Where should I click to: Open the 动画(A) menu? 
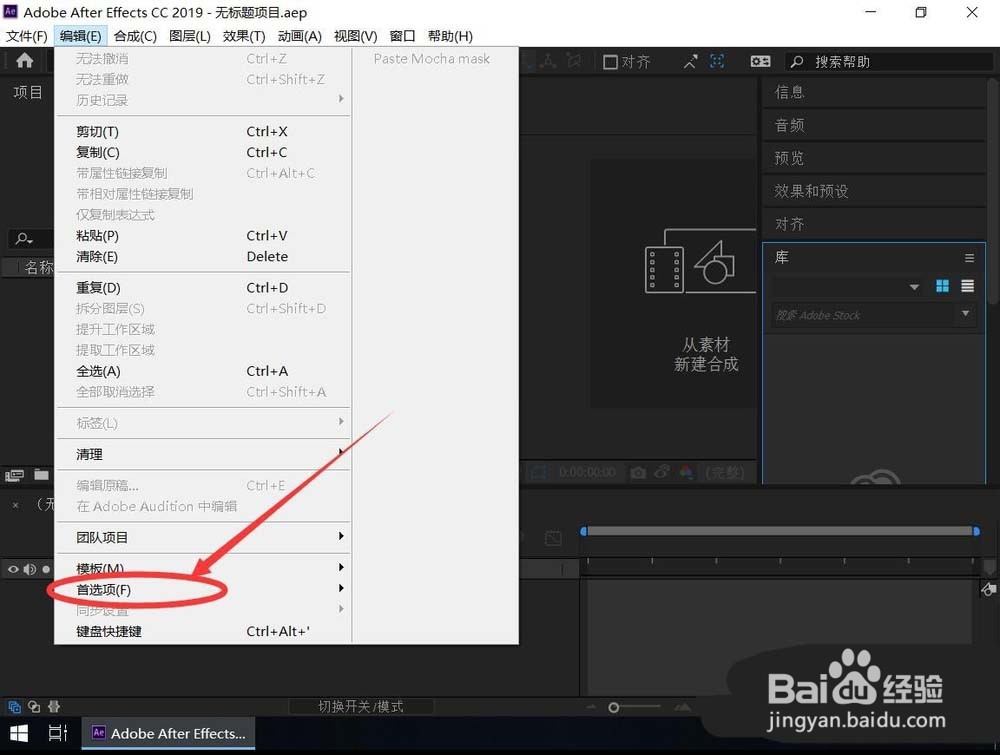click(300, 36)
